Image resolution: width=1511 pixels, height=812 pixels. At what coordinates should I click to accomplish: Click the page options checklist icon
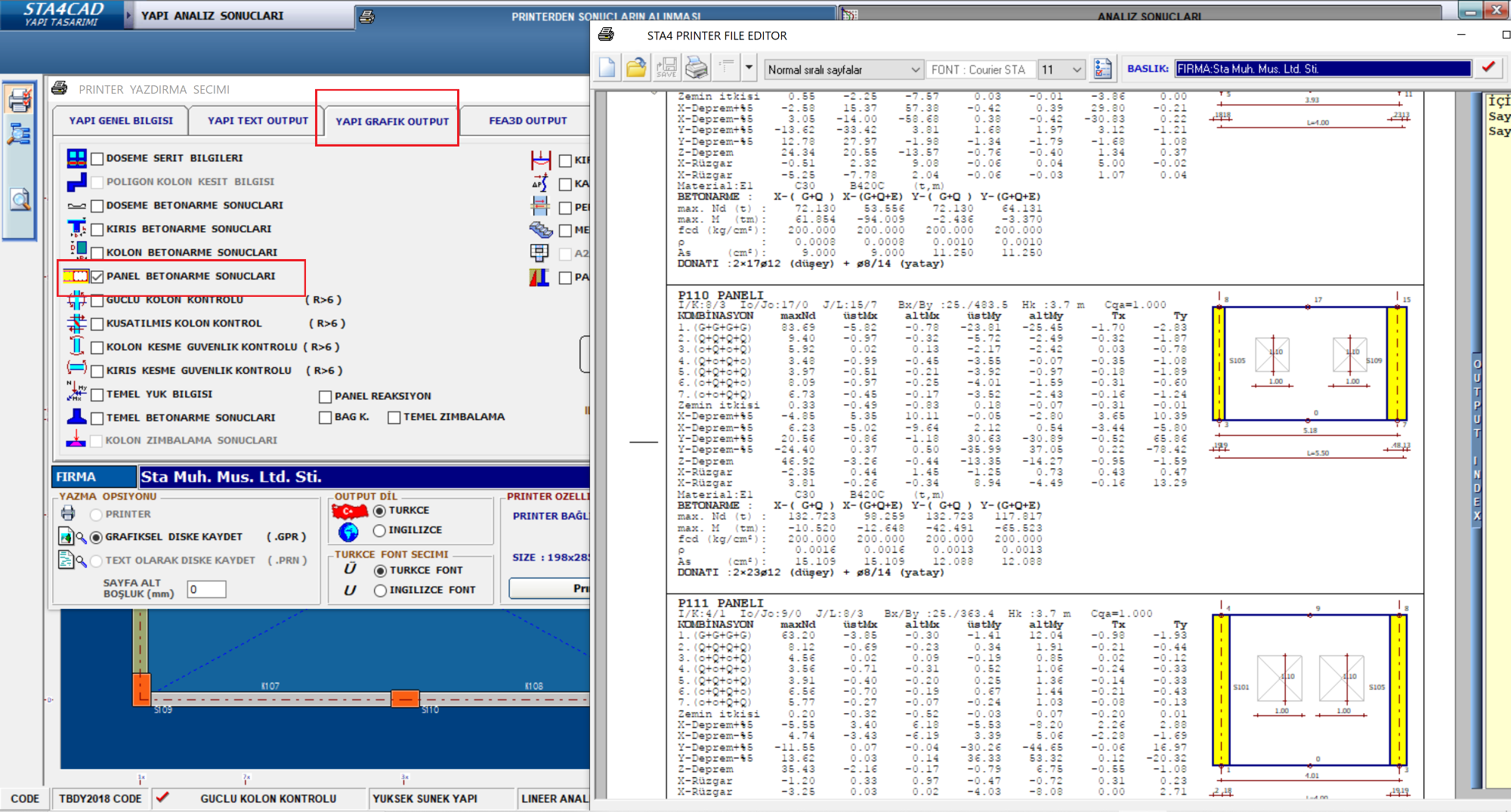(x=1102, y=69)
